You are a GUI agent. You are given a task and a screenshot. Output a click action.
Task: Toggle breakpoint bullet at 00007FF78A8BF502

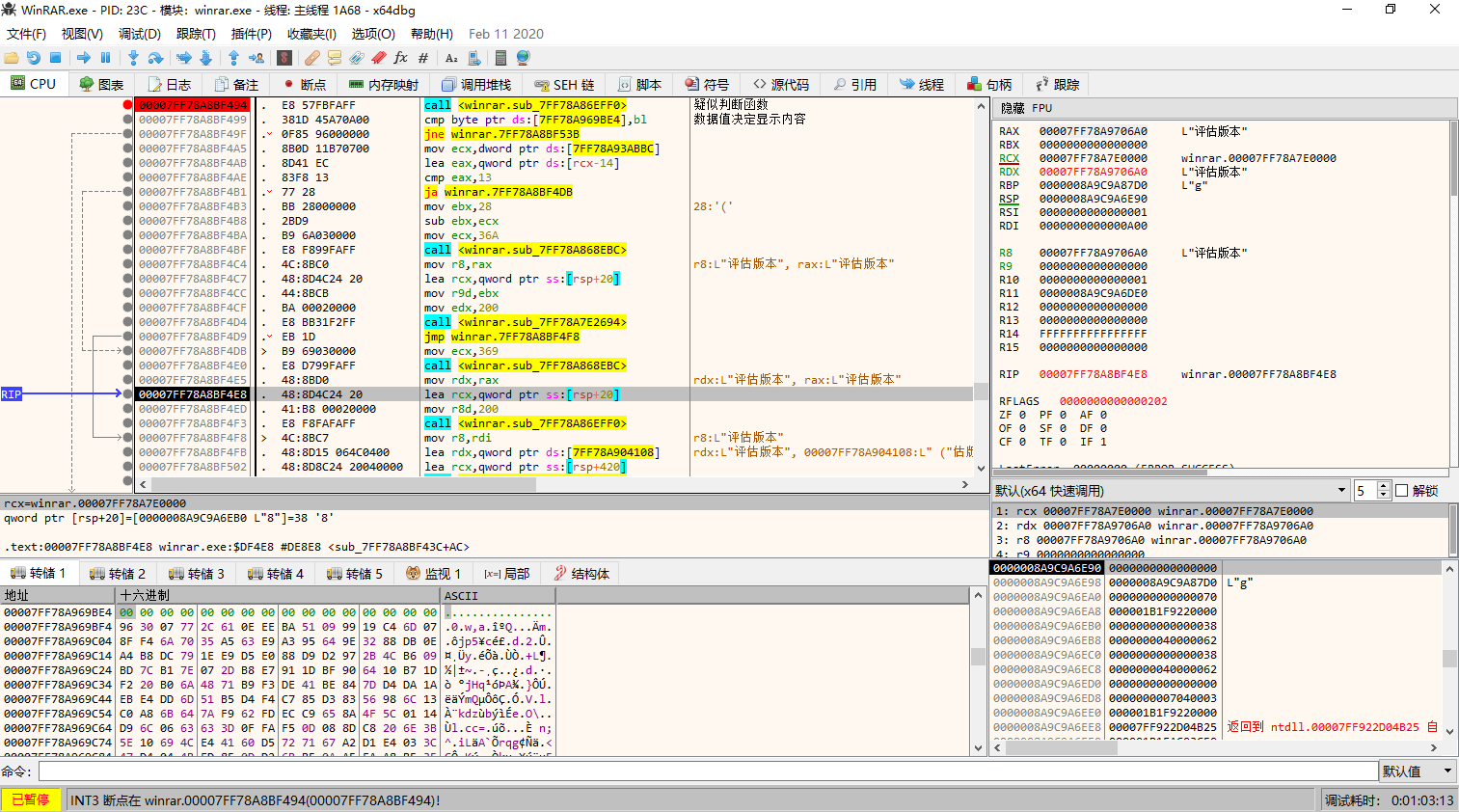point(127,467)
